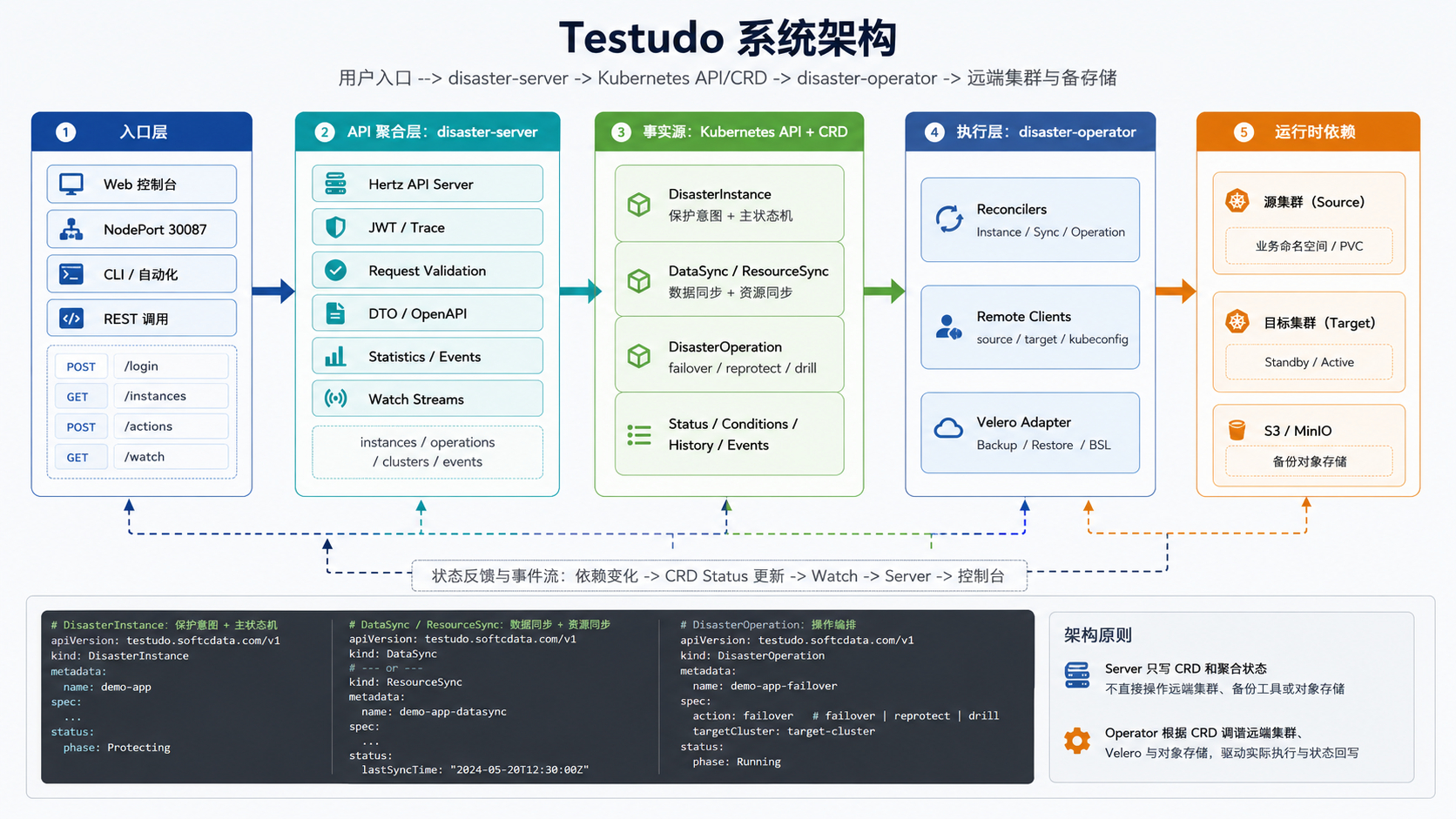Click the monitor icon beside Web 控制台
Image resolution: width=1456 pixels, height=819 pixels.
[x=71, y=185]
